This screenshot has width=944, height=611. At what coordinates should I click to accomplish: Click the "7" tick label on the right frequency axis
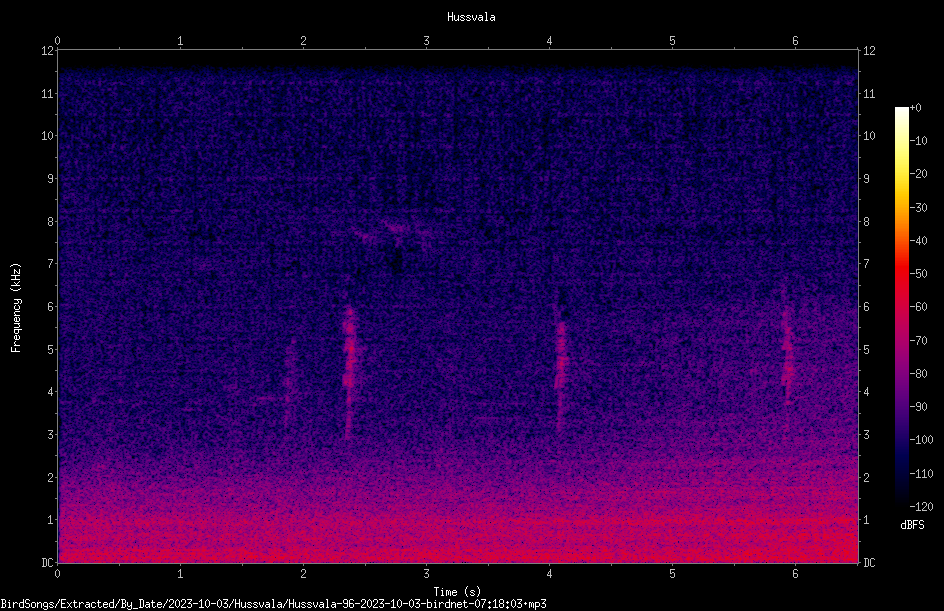pos(866,264)
